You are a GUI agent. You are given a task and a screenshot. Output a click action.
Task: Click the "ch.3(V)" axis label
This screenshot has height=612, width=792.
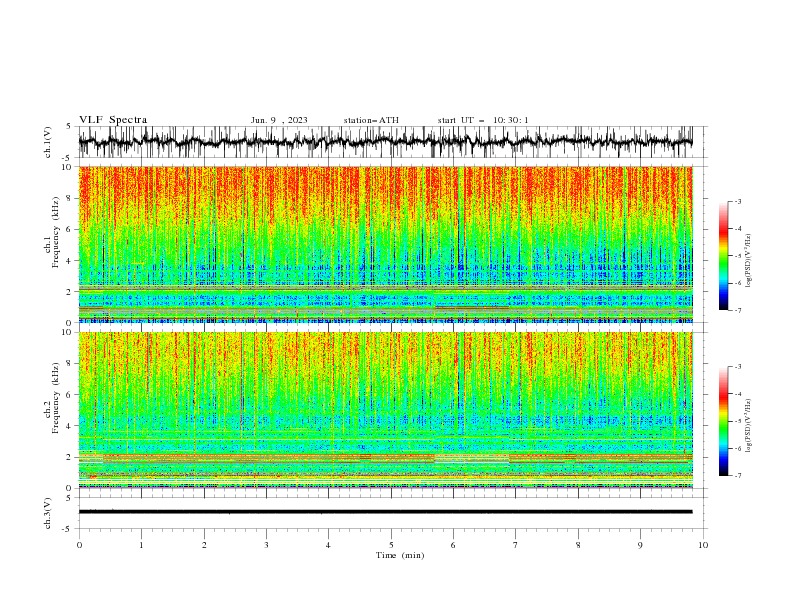coord(48,514)
